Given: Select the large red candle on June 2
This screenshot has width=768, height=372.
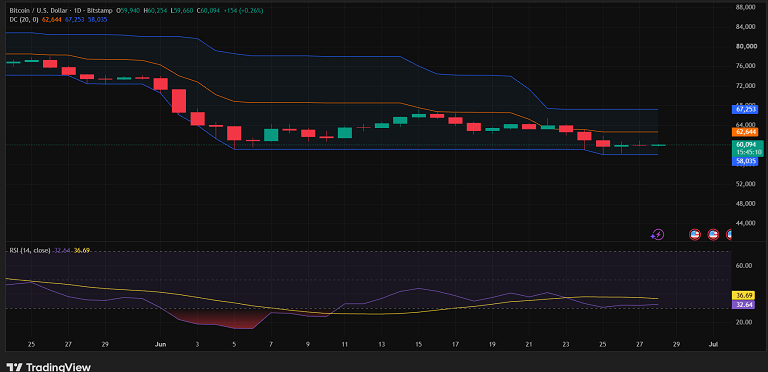Looking at the screenshot, I should [x=179, y=101].
